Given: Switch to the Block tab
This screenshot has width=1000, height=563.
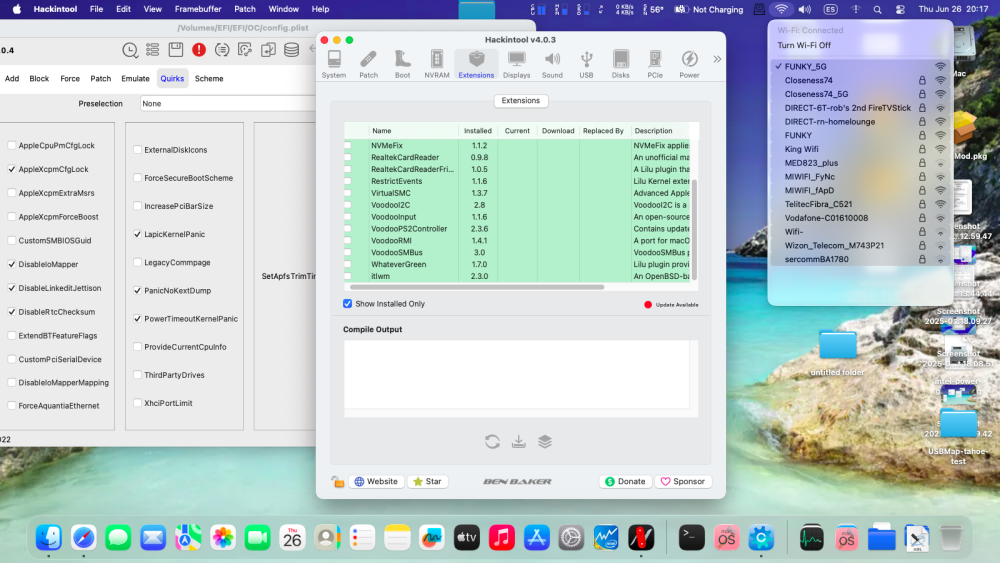Looking at the screenshot, I should [x=39, y=78].
